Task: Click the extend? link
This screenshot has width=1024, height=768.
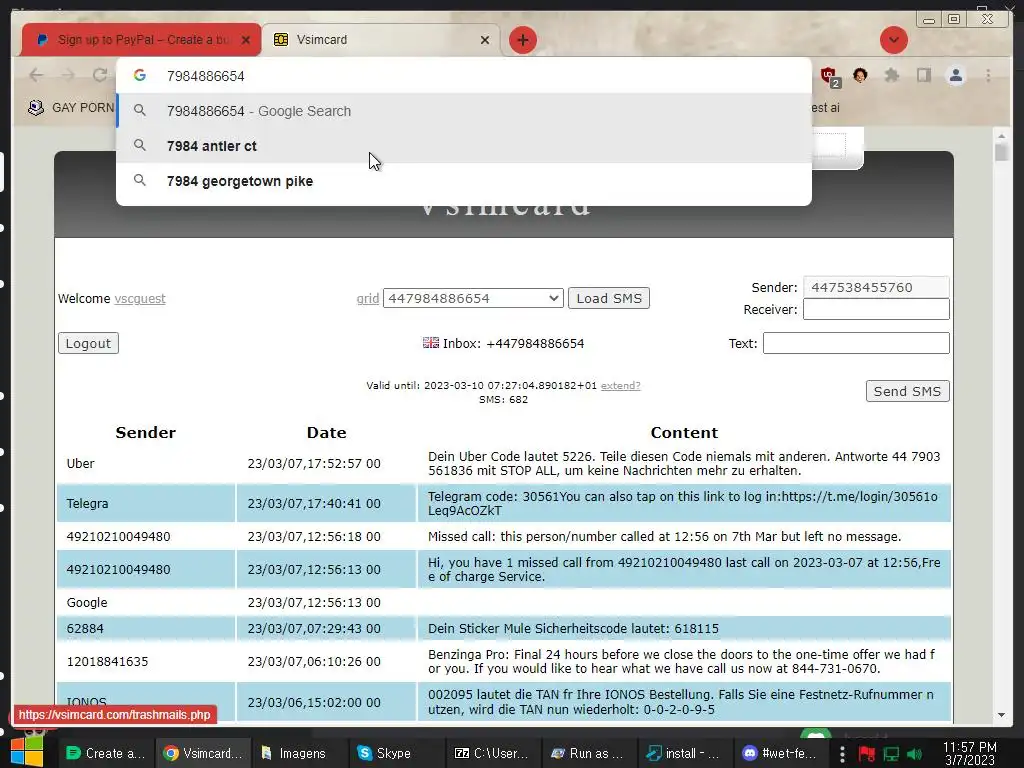Action: pos(620,386)
